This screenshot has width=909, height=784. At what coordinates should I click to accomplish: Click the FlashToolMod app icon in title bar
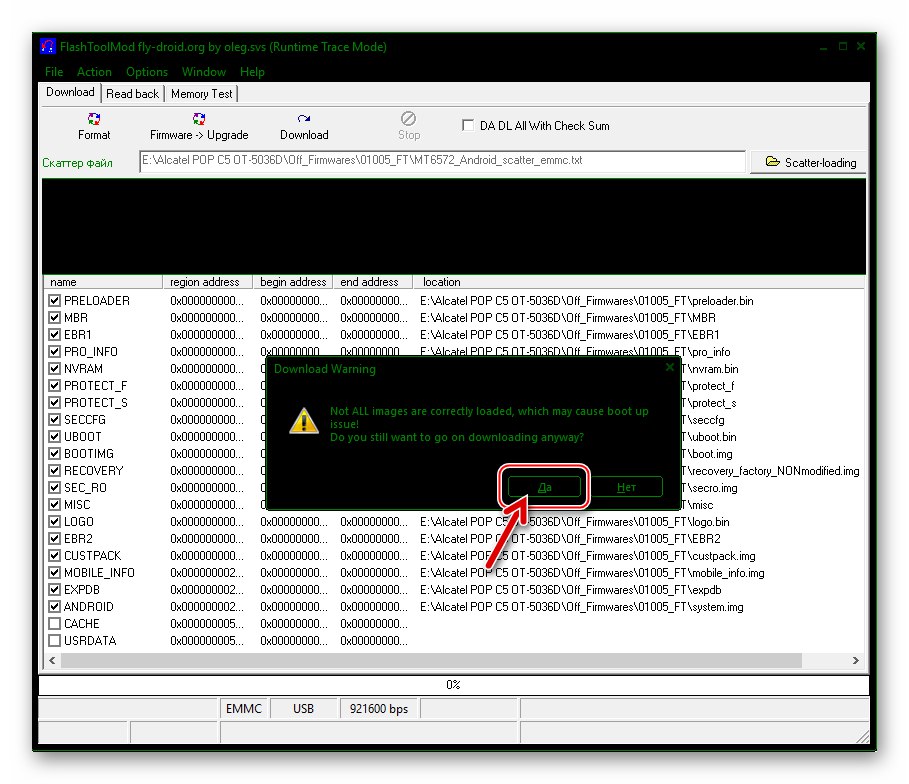(48, 46)
